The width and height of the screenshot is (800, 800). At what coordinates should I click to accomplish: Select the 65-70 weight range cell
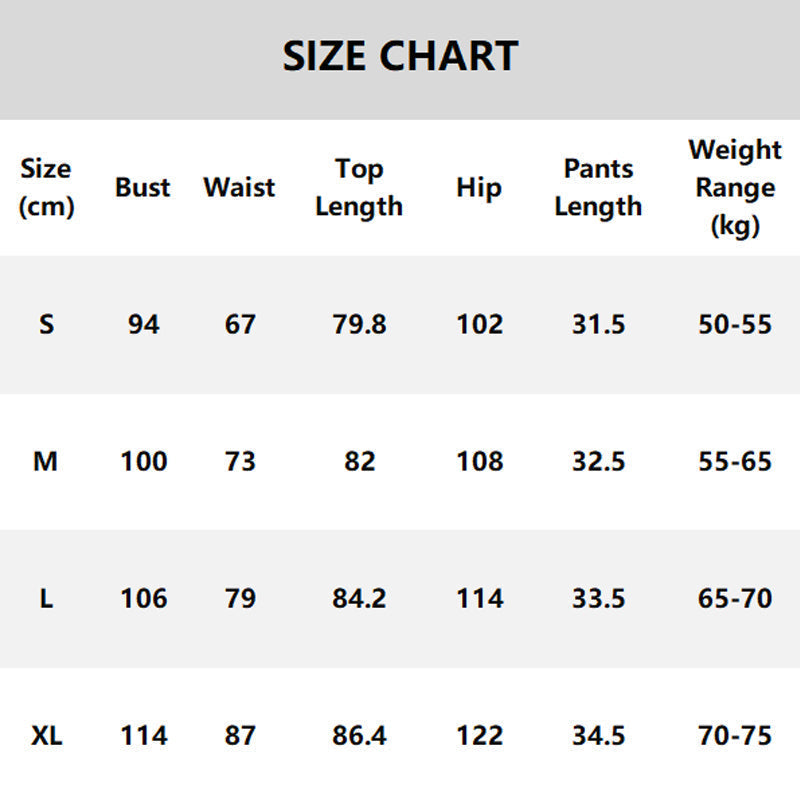coord(734,598)
